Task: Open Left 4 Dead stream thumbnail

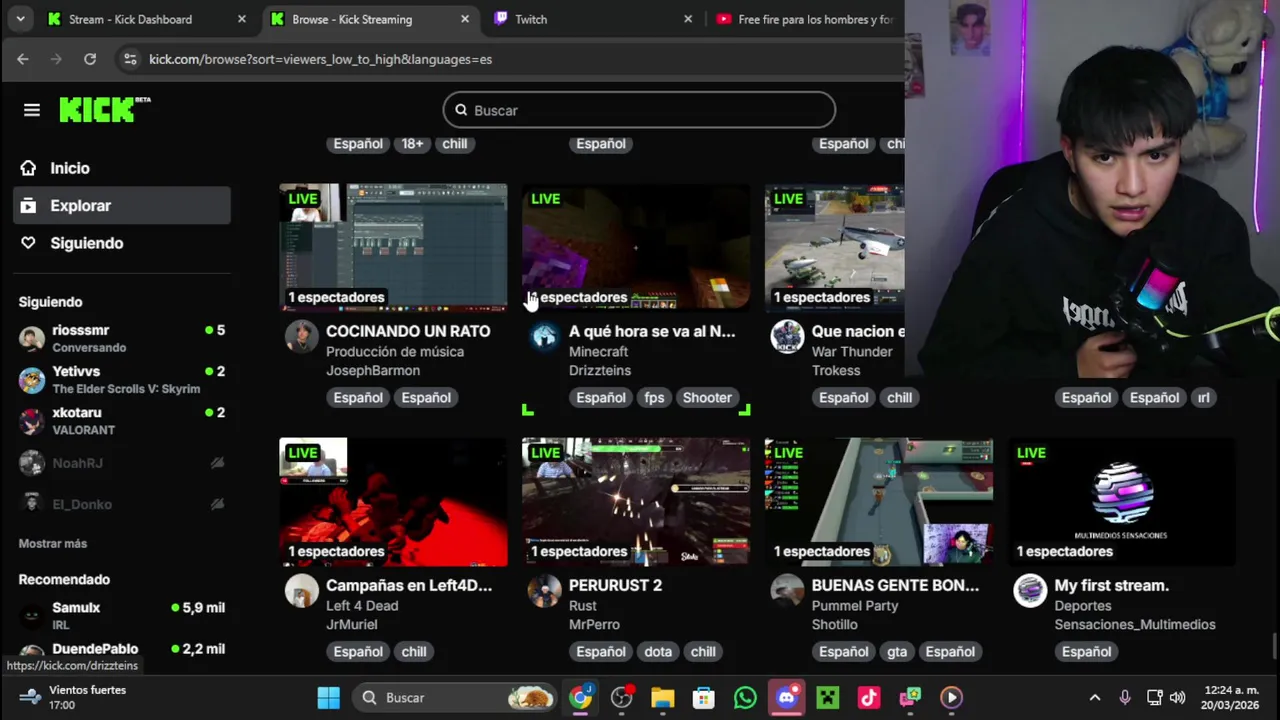Action: (393, 501)
